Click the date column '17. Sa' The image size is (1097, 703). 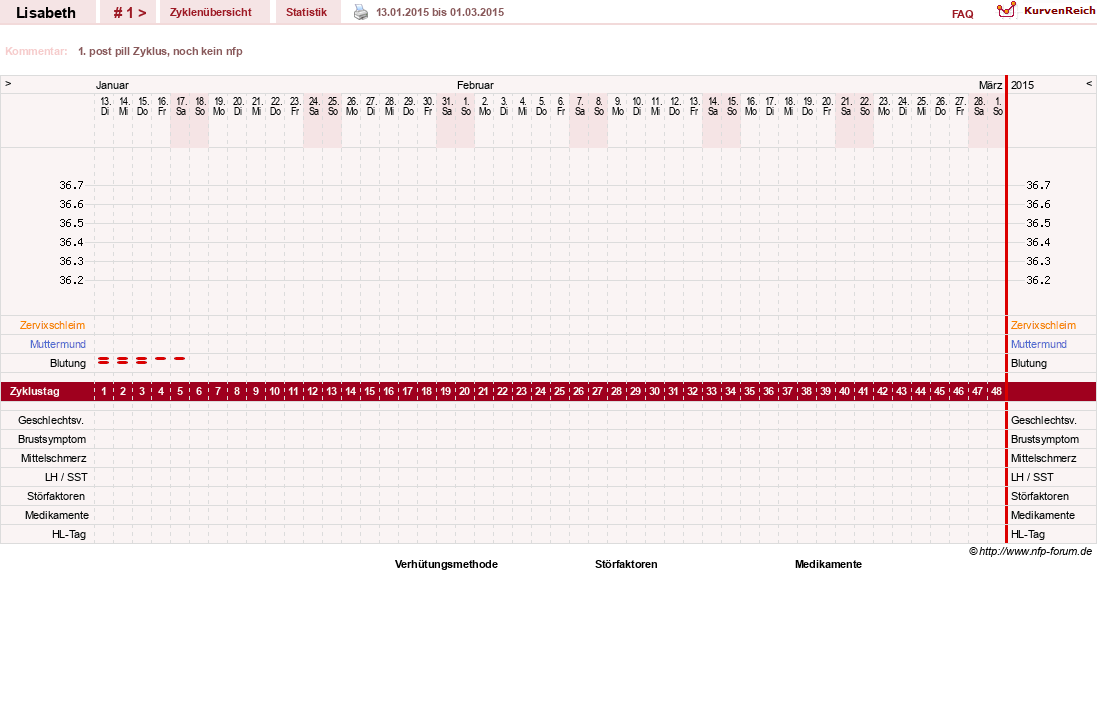pos(181,106)
